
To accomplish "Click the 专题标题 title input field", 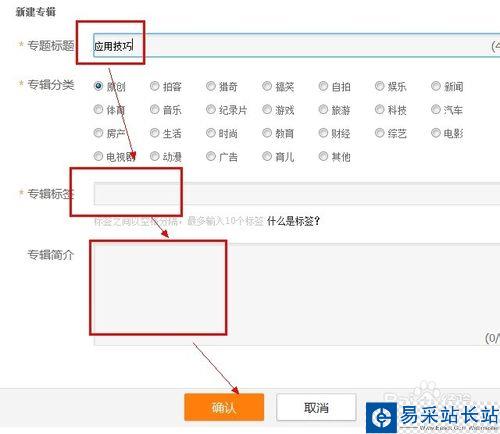I will click(297, 45).
